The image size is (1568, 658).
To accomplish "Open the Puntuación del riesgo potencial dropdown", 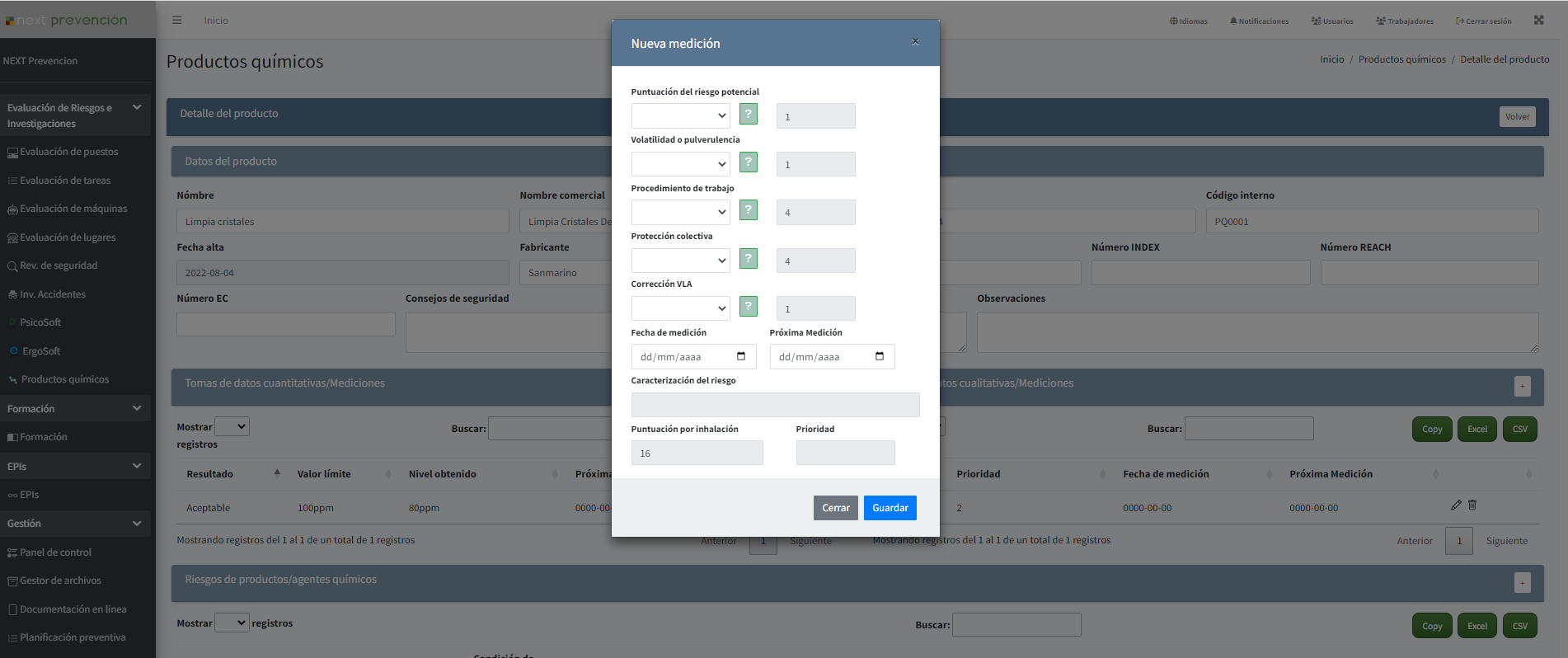I will [x=680, y=115].
